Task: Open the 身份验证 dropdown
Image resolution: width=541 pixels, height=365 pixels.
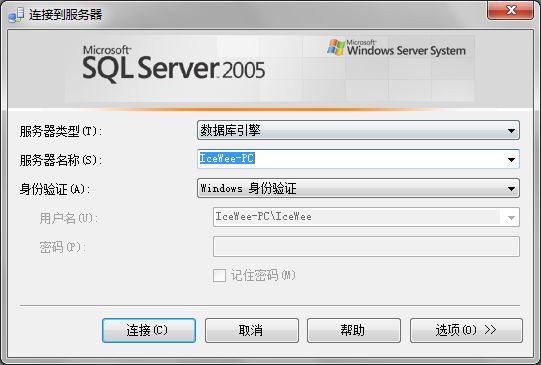Action: tap(358, 188)
